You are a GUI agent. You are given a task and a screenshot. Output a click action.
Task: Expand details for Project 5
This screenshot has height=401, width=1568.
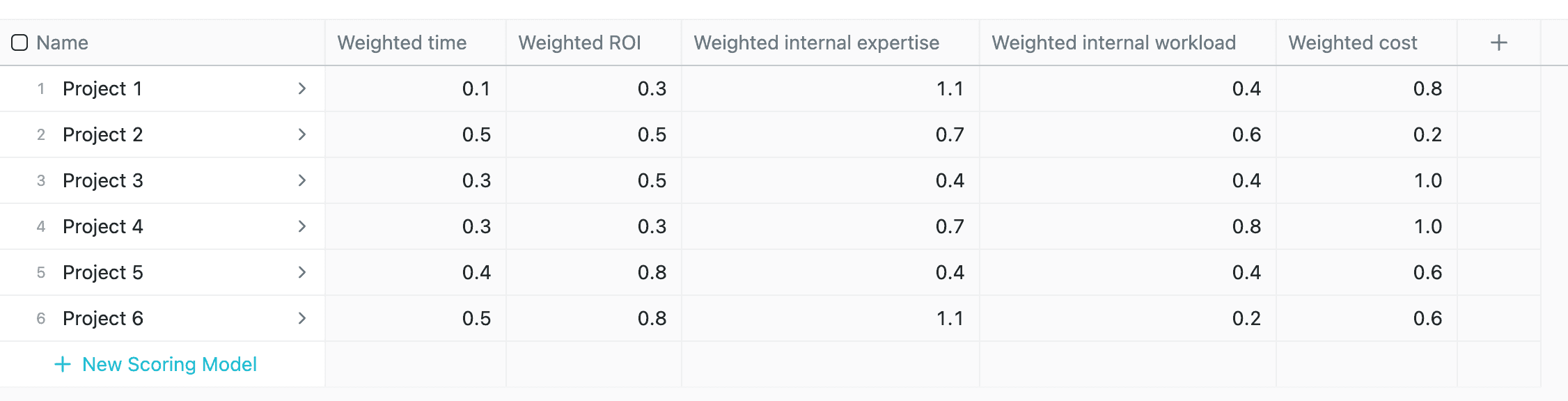(x=302, y=272)
